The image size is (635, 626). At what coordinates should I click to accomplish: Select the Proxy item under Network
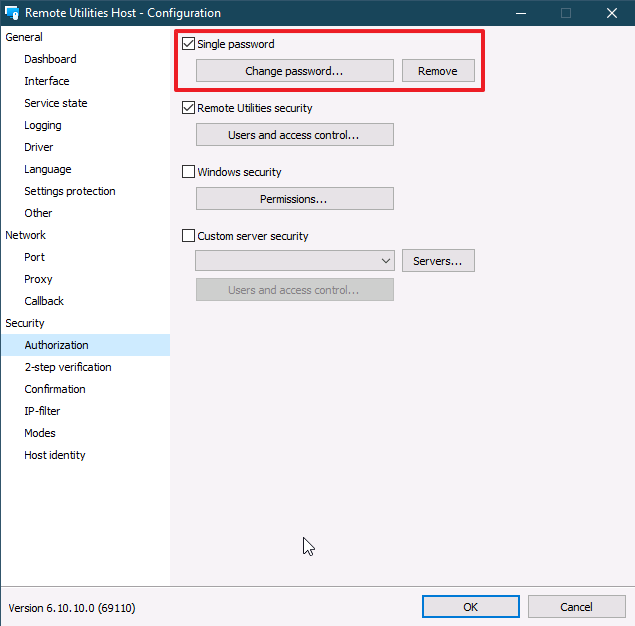38,279
